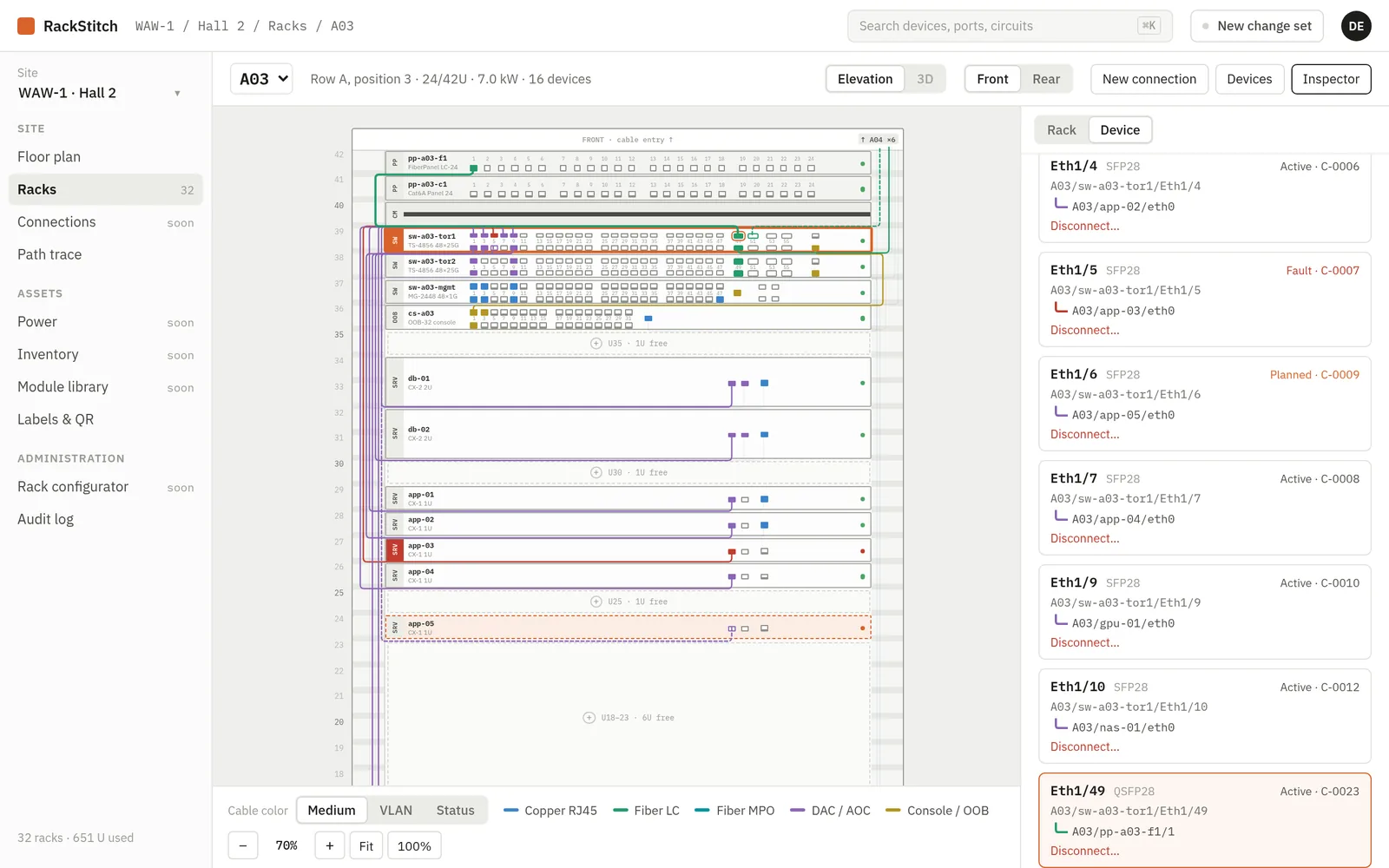Switch Inspector to the Rack tab

click(1061, 130)
